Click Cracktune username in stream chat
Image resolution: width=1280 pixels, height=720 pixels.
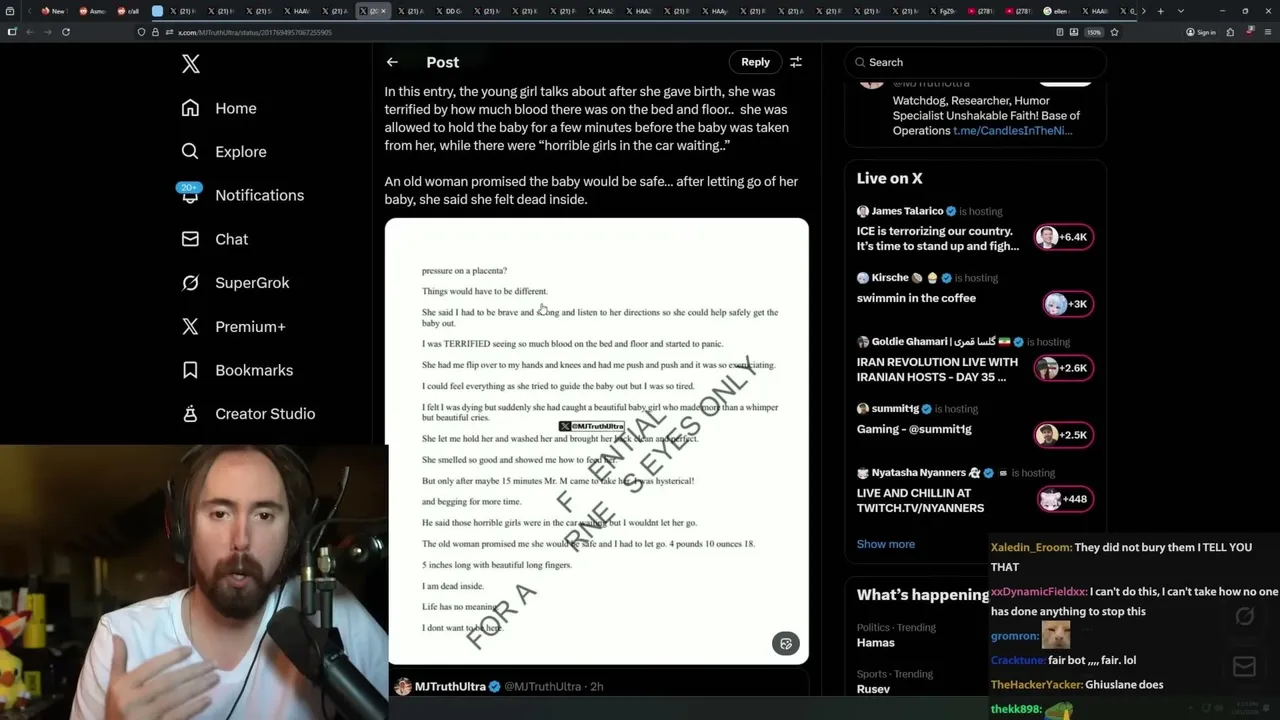(x=1018, y=660)
